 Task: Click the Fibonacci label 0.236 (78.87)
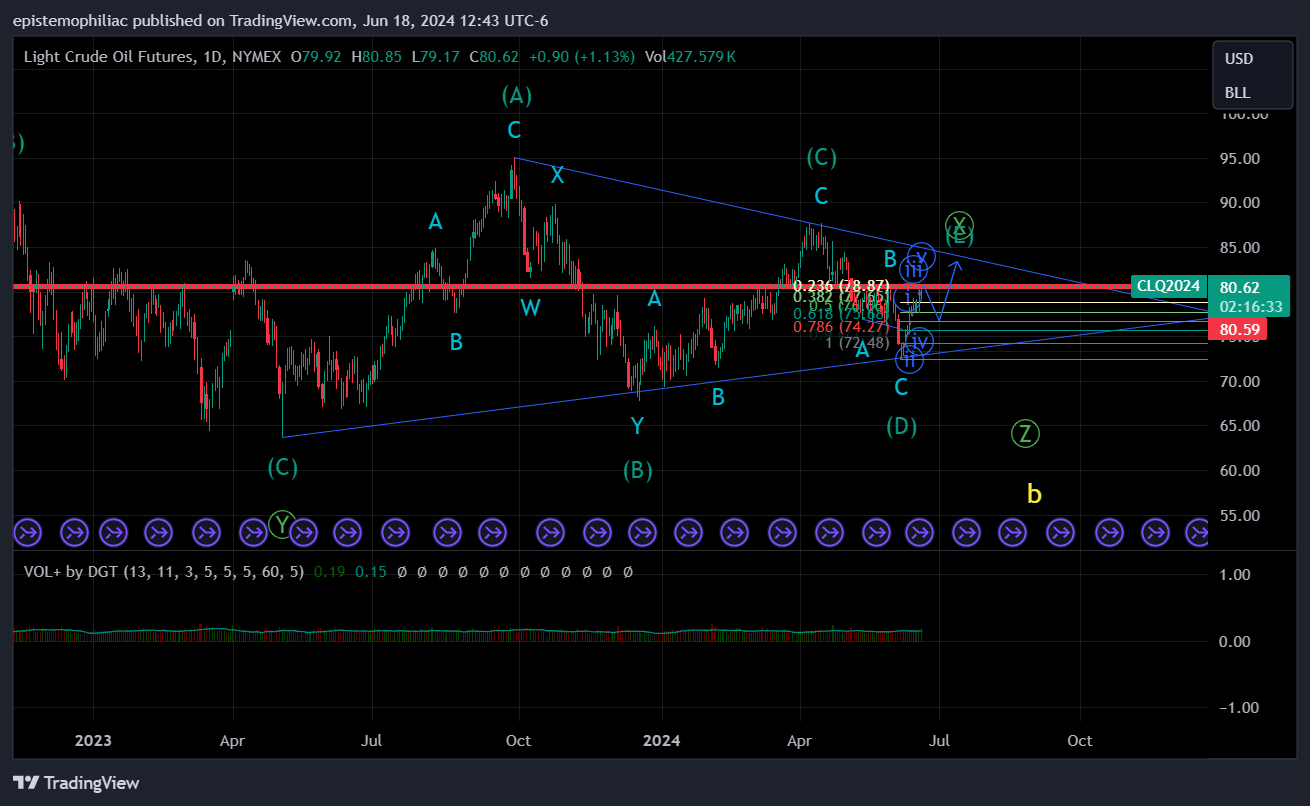[x=841, y=286]
